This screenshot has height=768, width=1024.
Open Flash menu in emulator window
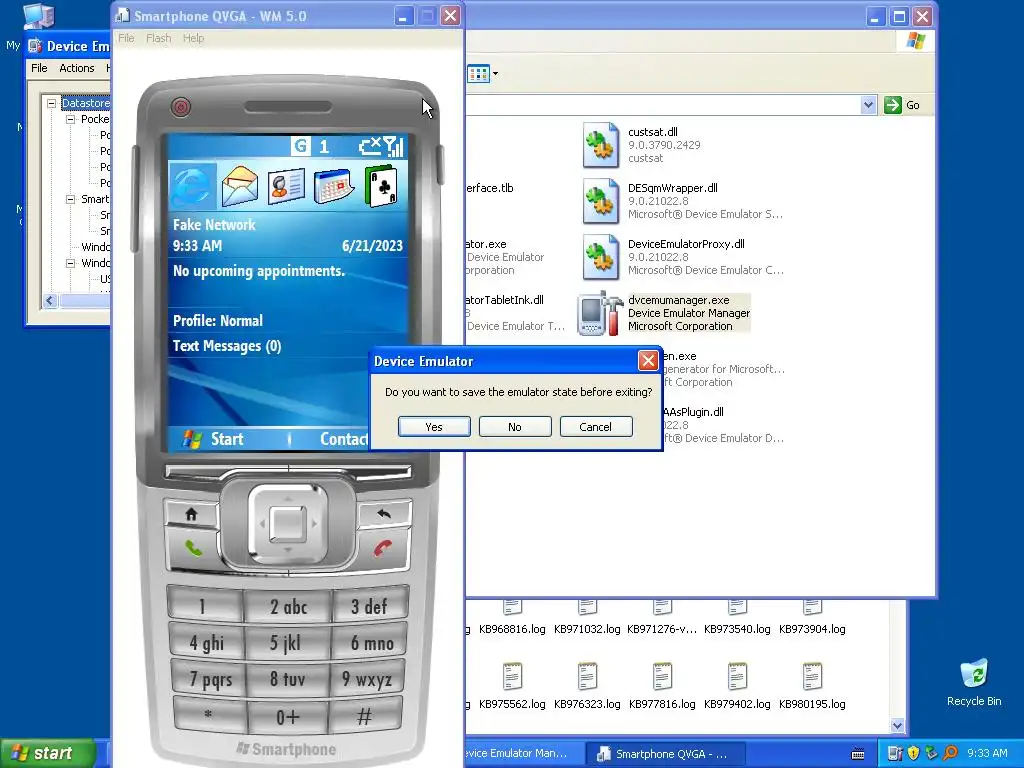click(159, 38)
